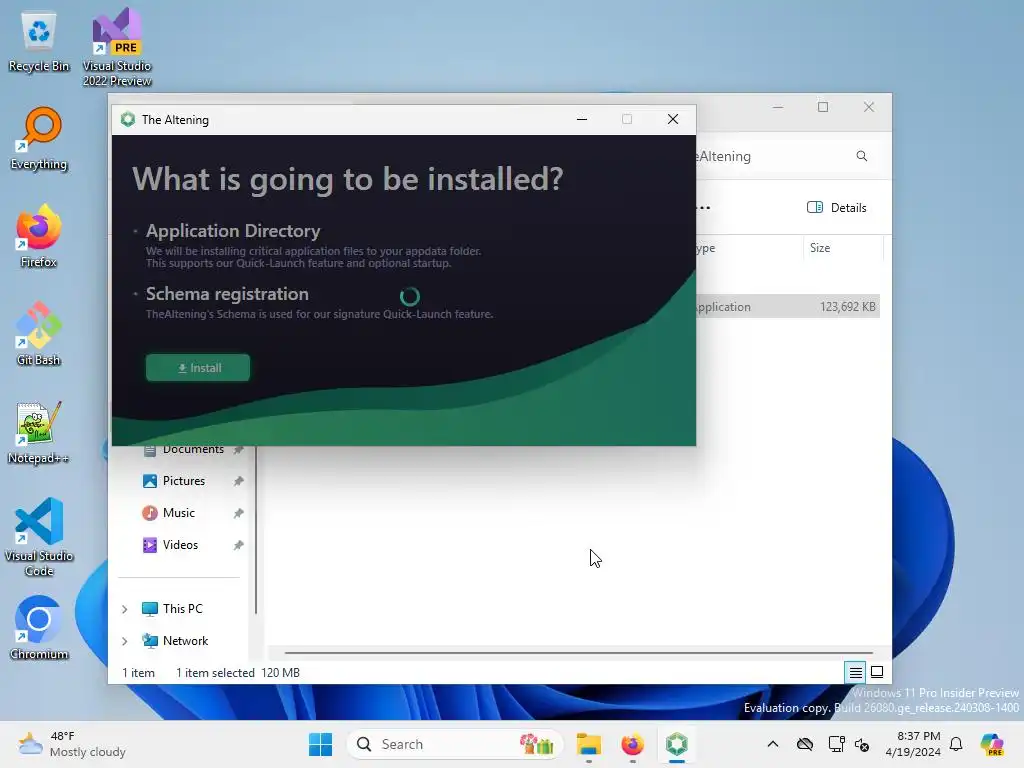Image resolution: width=1024 pixels, height=768 pixels.
Task: Click the taskbar Search box
Action: [x=455, y=744]
